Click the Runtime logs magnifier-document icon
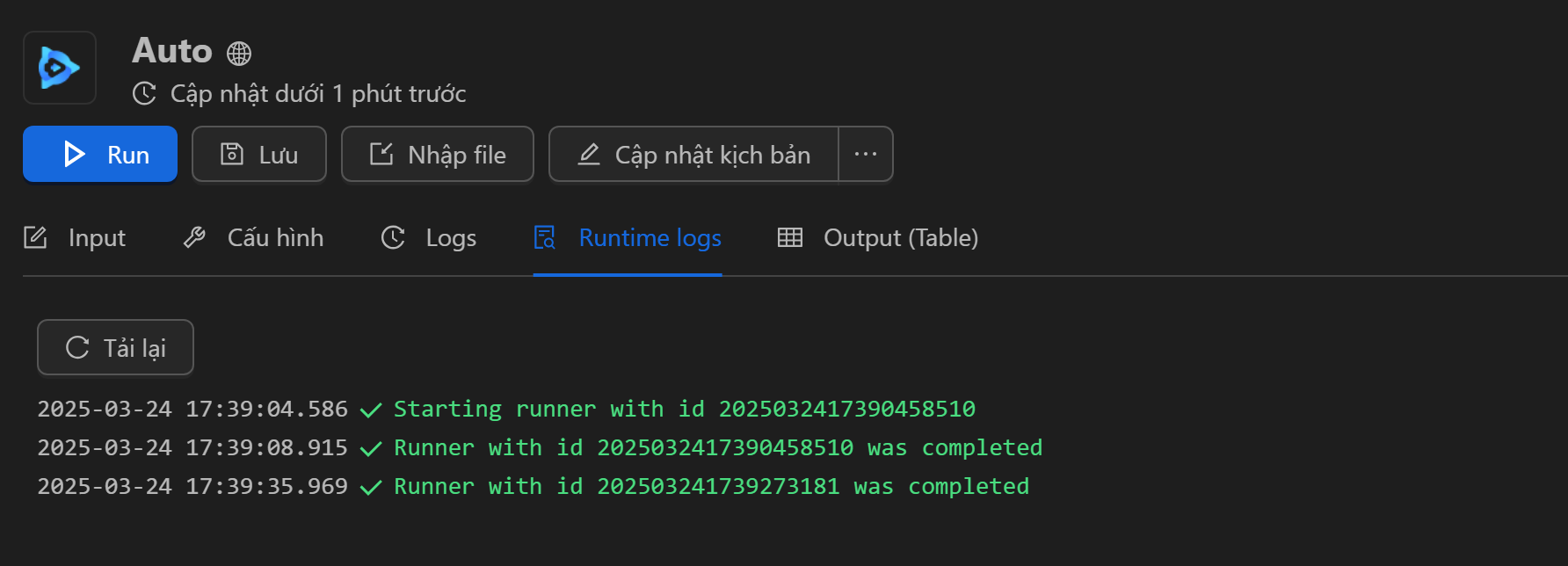Image resolution: width=1568 pixels, height=566 pixels. [544, 237]
